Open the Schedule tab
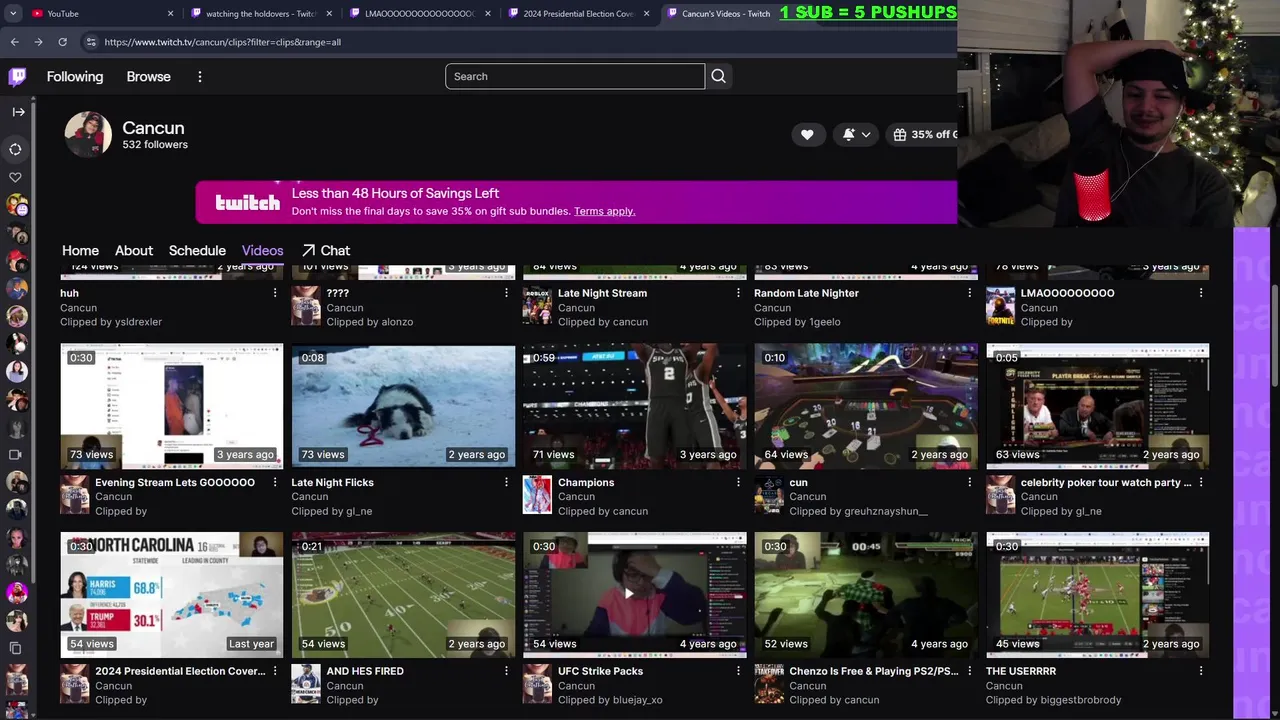Screen dimensions: 1280x720 point(197,251)
